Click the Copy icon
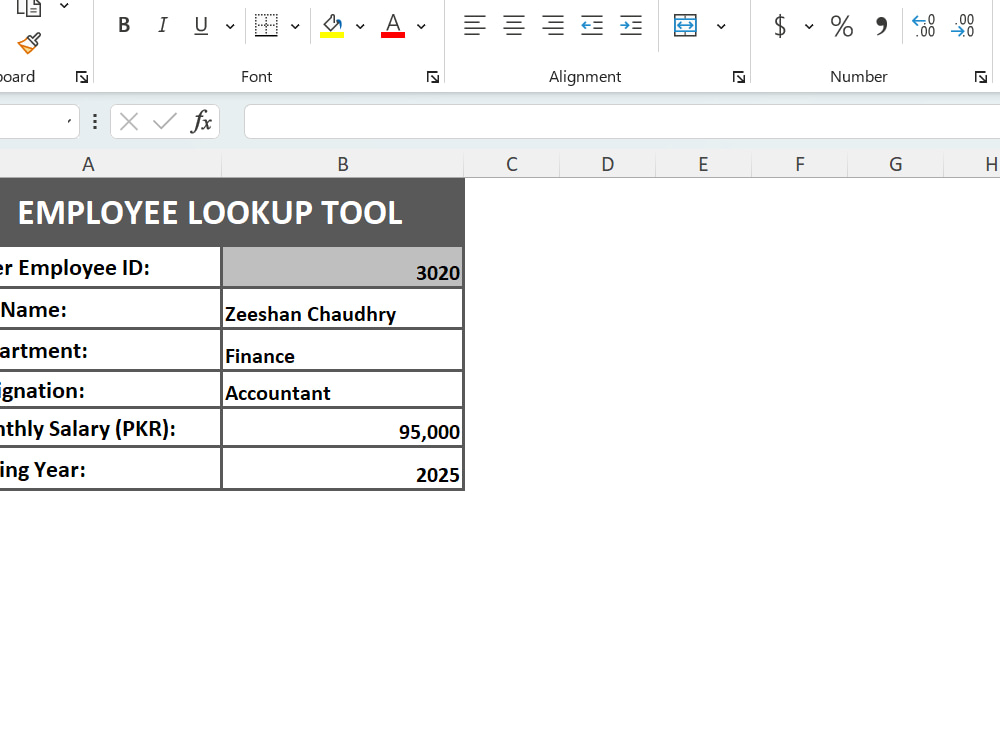Screen dimensions: 1000x750 [29, 7]
